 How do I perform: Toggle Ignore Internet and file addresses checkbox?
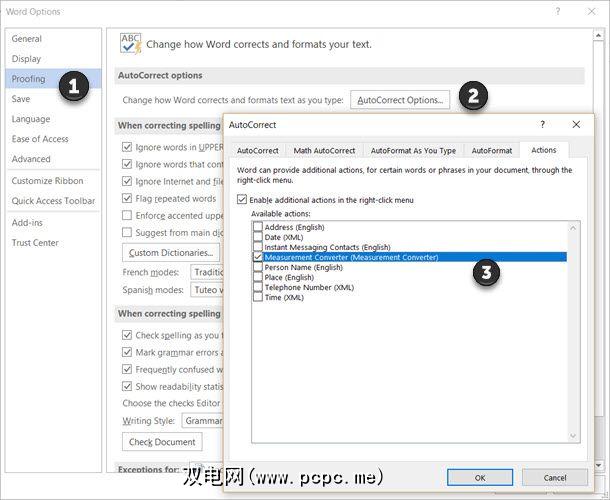(127, 181)
